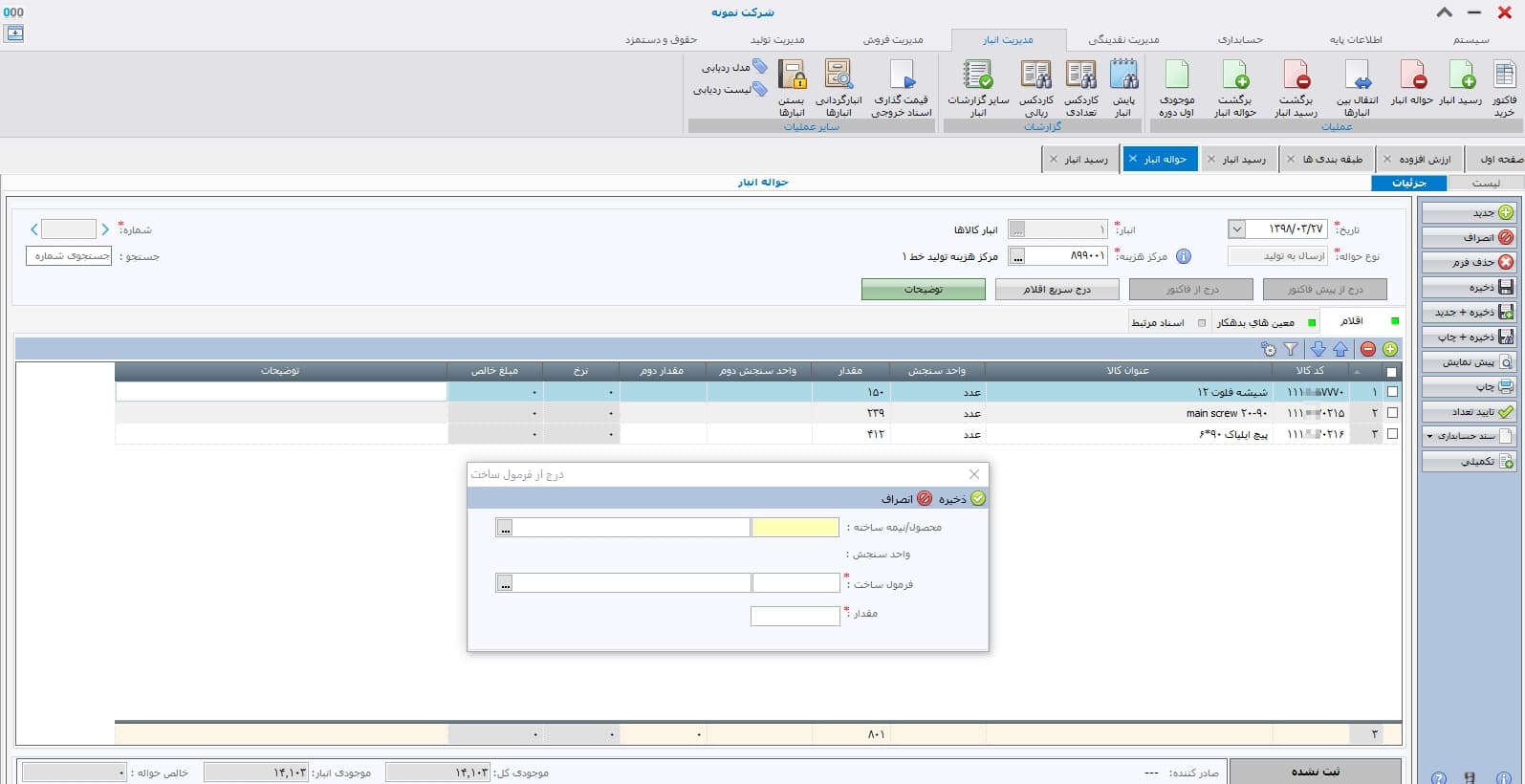
Task: Open Stocktaking (انبارگردانی انبارها) icon
Action: tap(839, 87)
